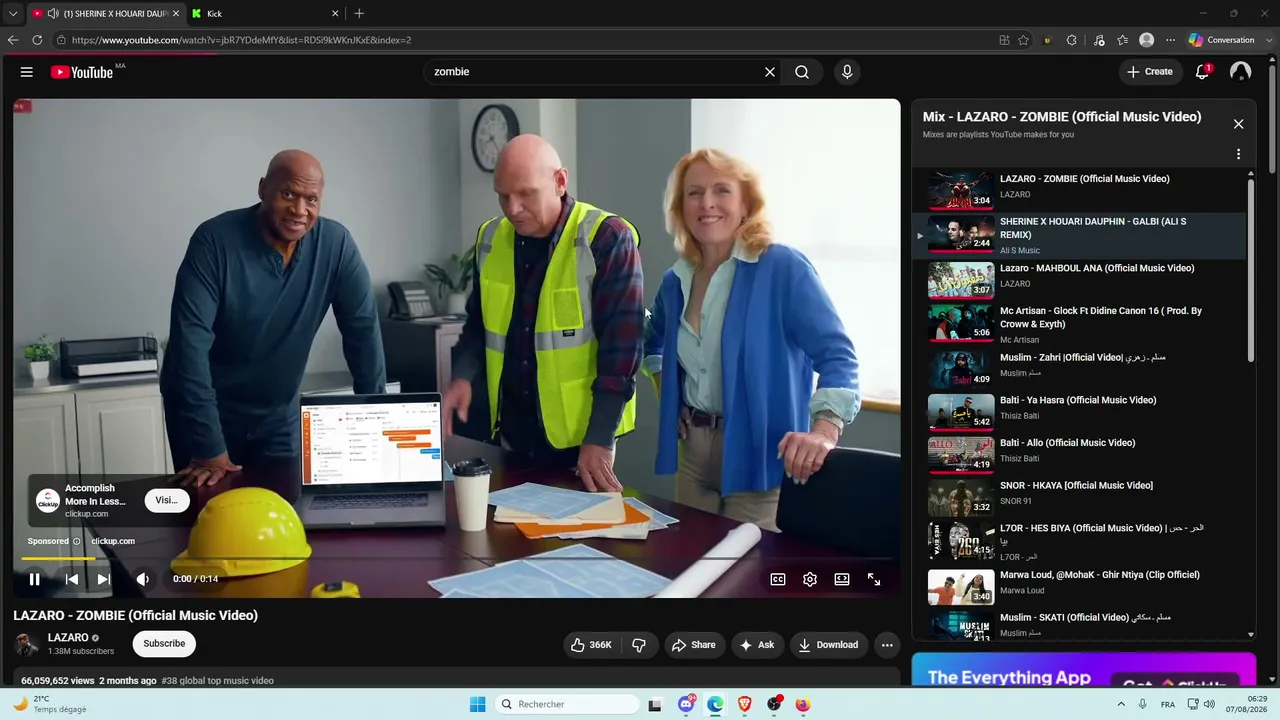Viewport: 1280px width, 720px height.
Task: Open the browser extensions puzzle icon
Action: point(1071,40)
